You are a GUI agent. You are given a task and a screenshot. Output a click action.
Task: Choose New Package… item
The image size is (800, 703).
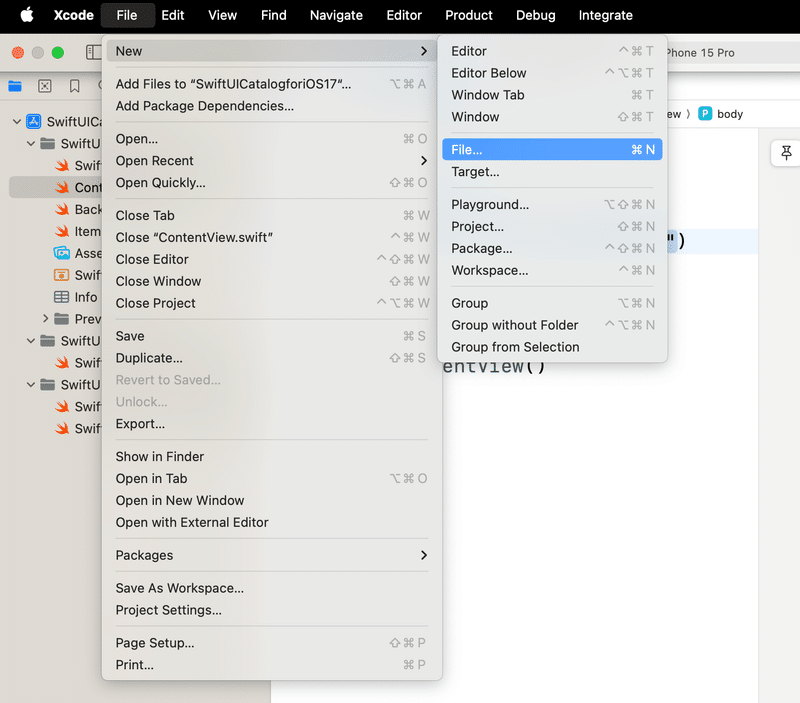(552, 248)
